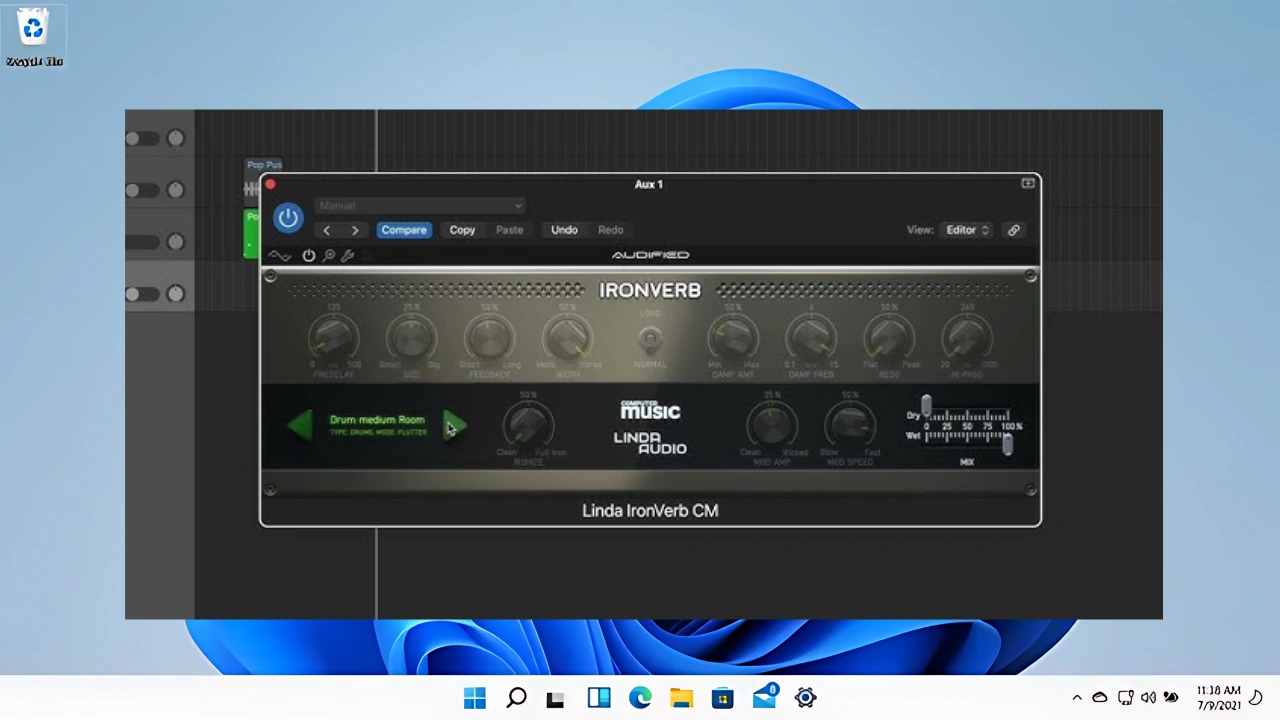Click the Linda IronVerb CM title text

click(x=650, y=510)
